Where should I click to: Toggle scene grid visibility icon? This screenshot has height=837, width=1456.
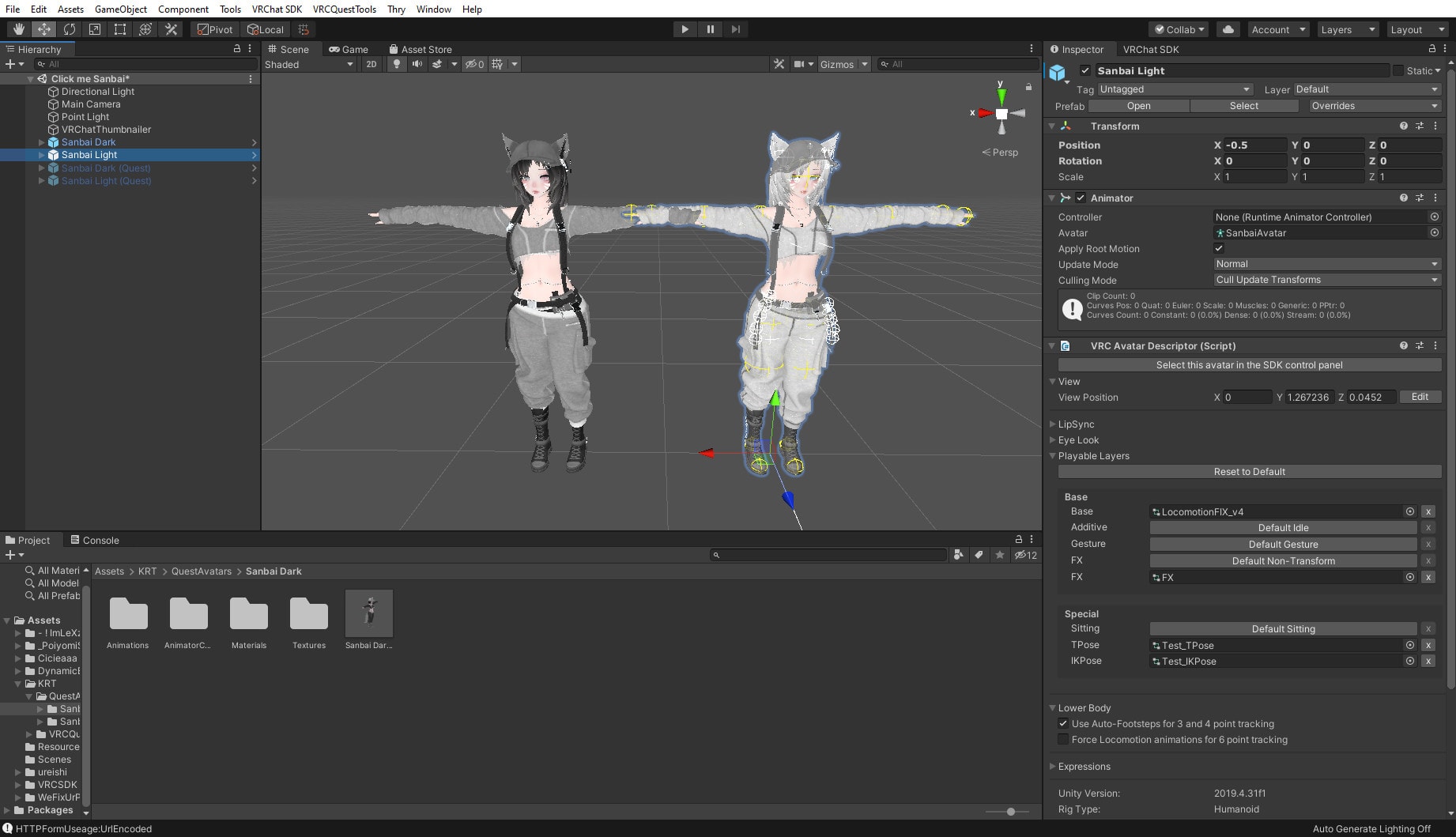pos(497,64)
